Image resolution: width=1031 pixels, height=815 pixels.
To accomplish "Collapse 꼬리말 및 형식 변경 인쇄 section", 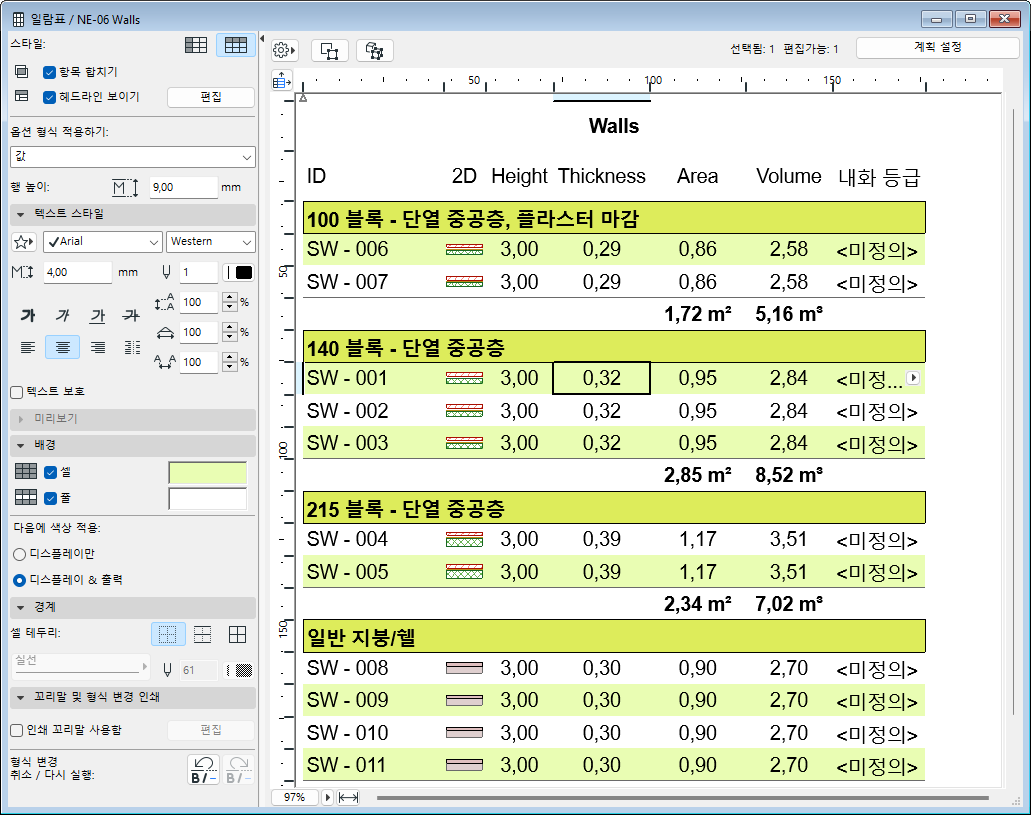I will tap(133, 697).
